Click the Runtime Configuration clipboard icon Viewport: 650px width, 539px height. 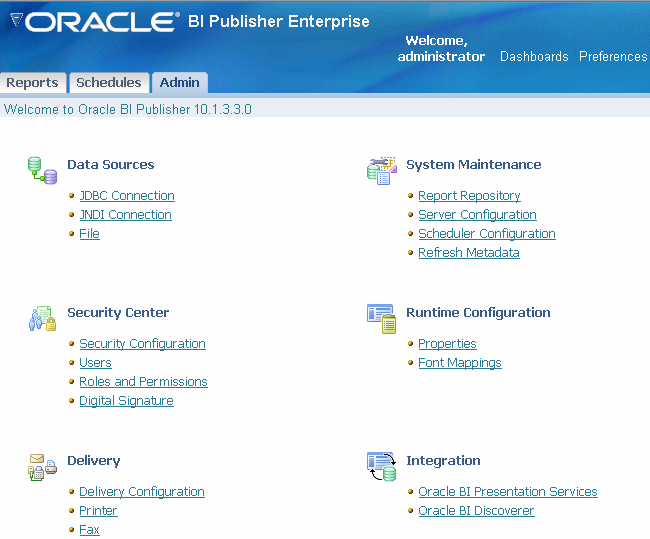tap(381, 318)
